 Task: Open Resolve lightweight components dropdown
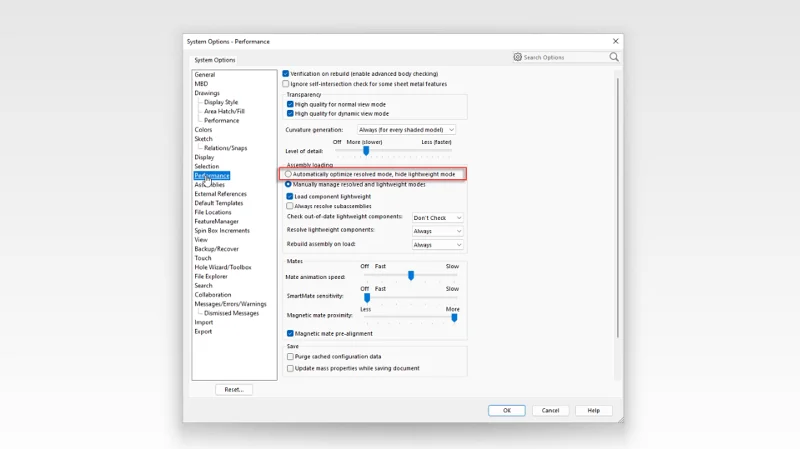(437, 231)
